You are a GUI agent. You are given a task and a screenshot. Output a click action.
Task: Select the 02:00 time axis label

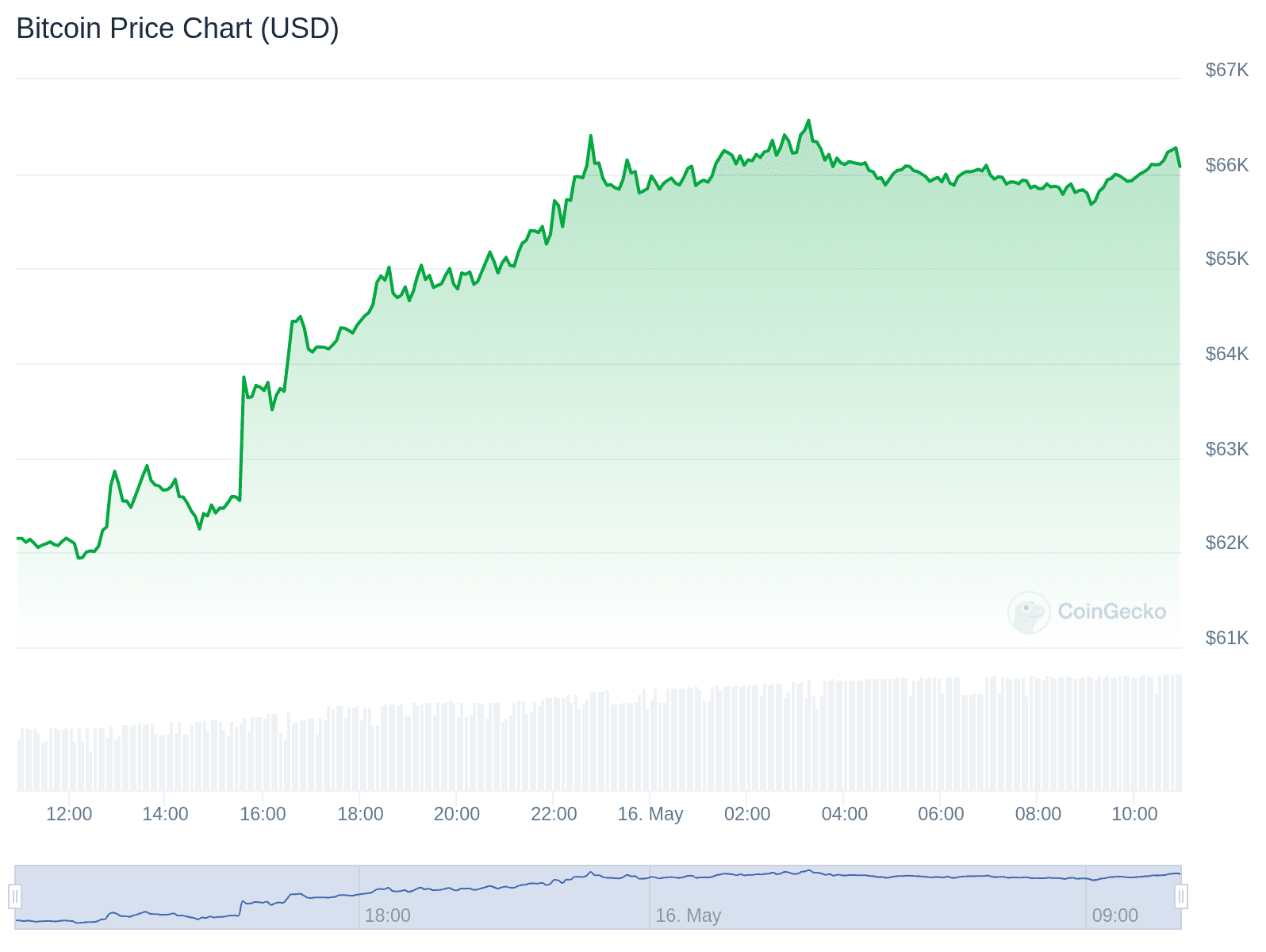pyautogui.click(x=747, y=814)
